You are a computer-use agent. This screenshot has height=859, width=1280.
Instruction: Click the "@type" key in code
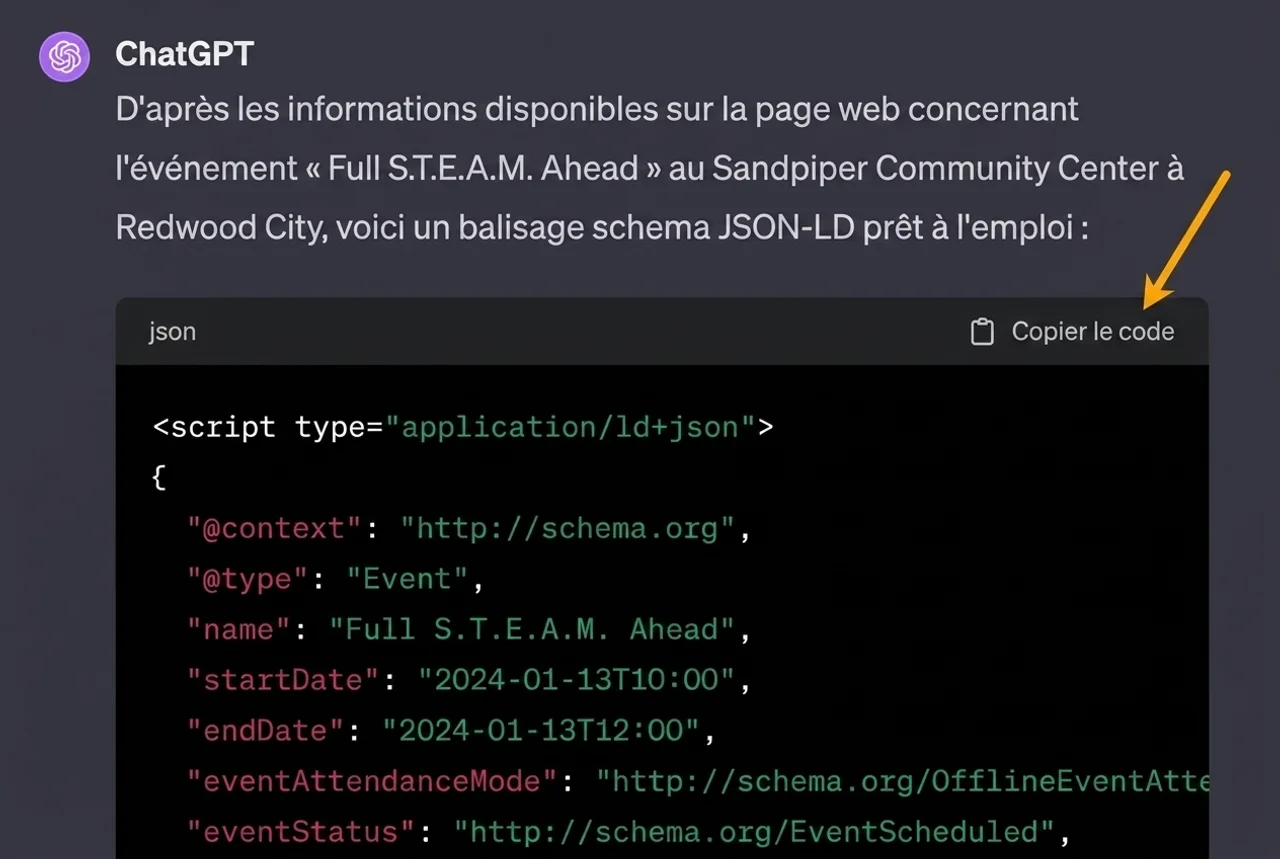[248, 579]
